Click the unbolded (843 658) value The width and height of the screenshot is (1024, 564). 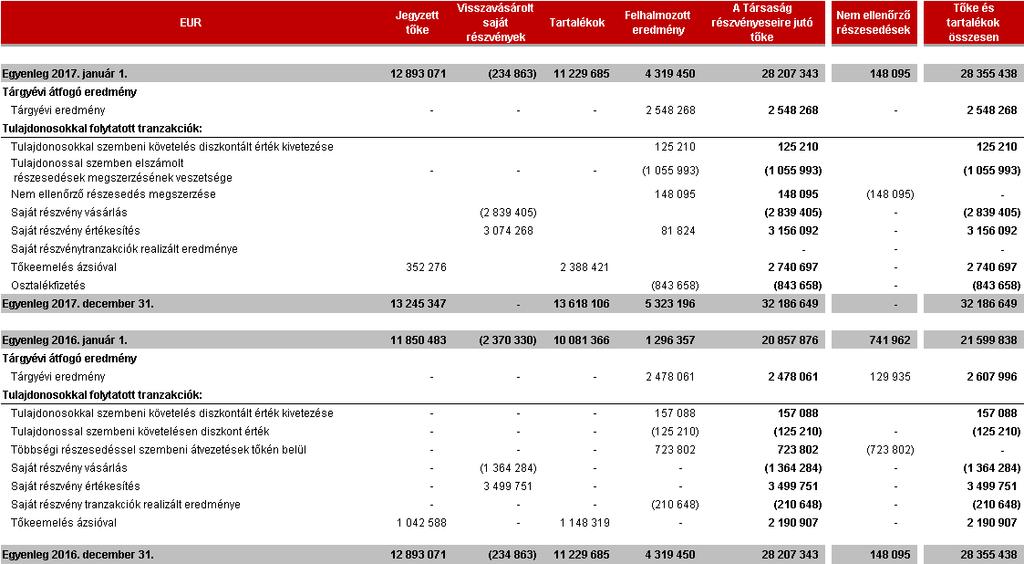tap(675, 285)
